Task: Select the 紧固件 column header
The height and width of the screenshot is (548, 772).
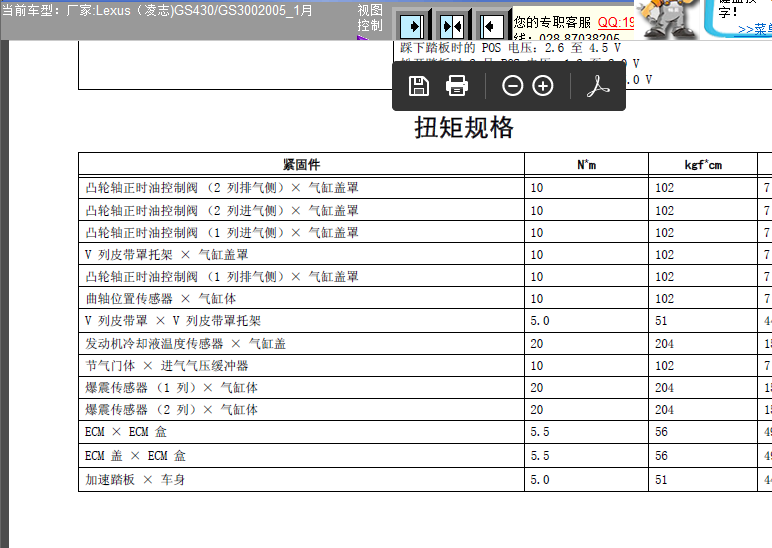Action: (301, 164)
